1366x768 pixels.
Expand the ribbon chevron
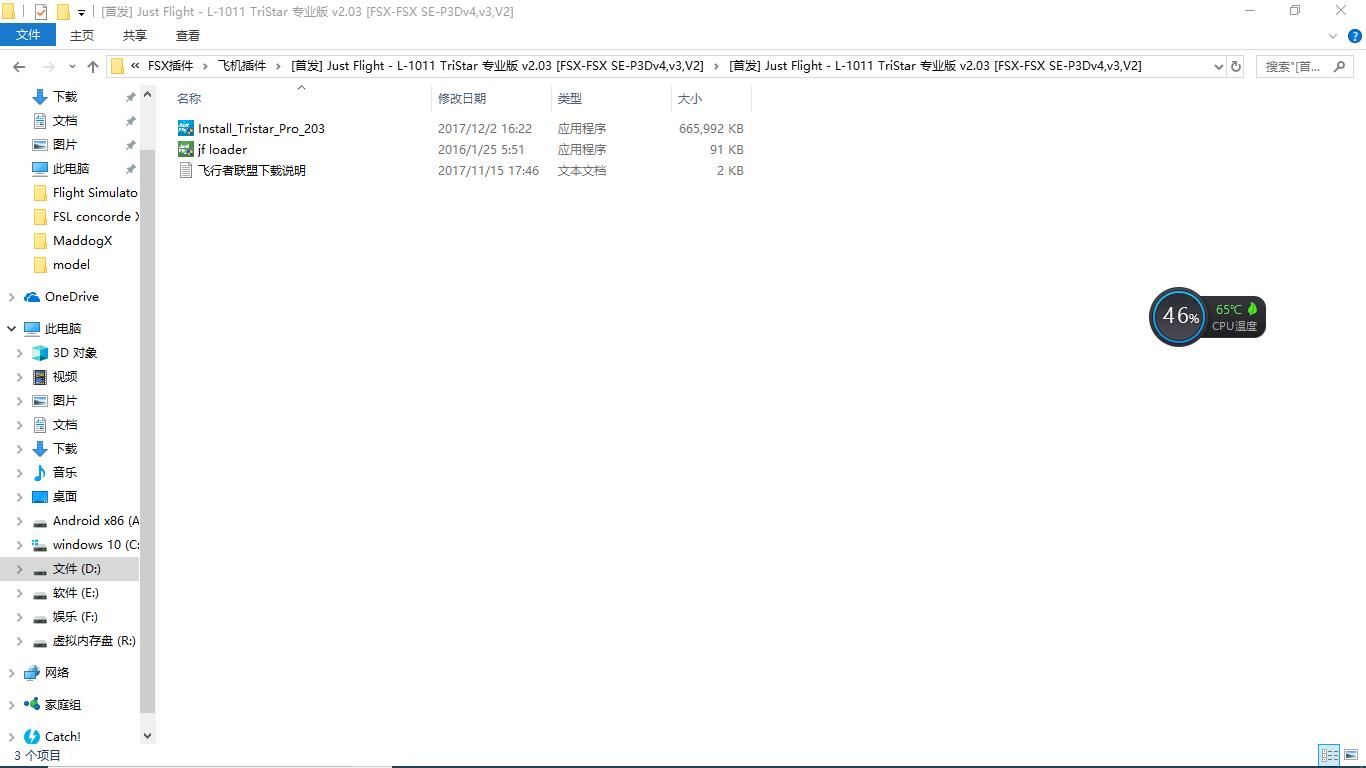pyautogui.click(x=1333, y=36)
